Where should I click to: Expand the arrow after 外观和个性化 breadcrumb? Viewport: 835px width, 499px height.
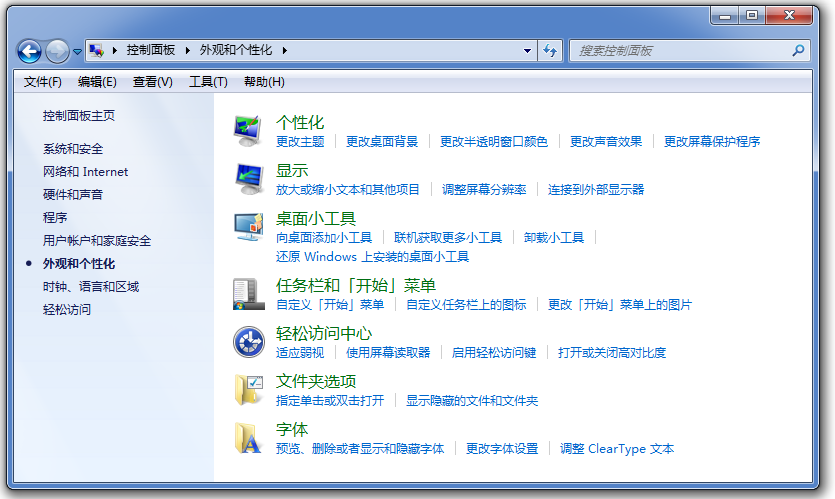(285, 51)
